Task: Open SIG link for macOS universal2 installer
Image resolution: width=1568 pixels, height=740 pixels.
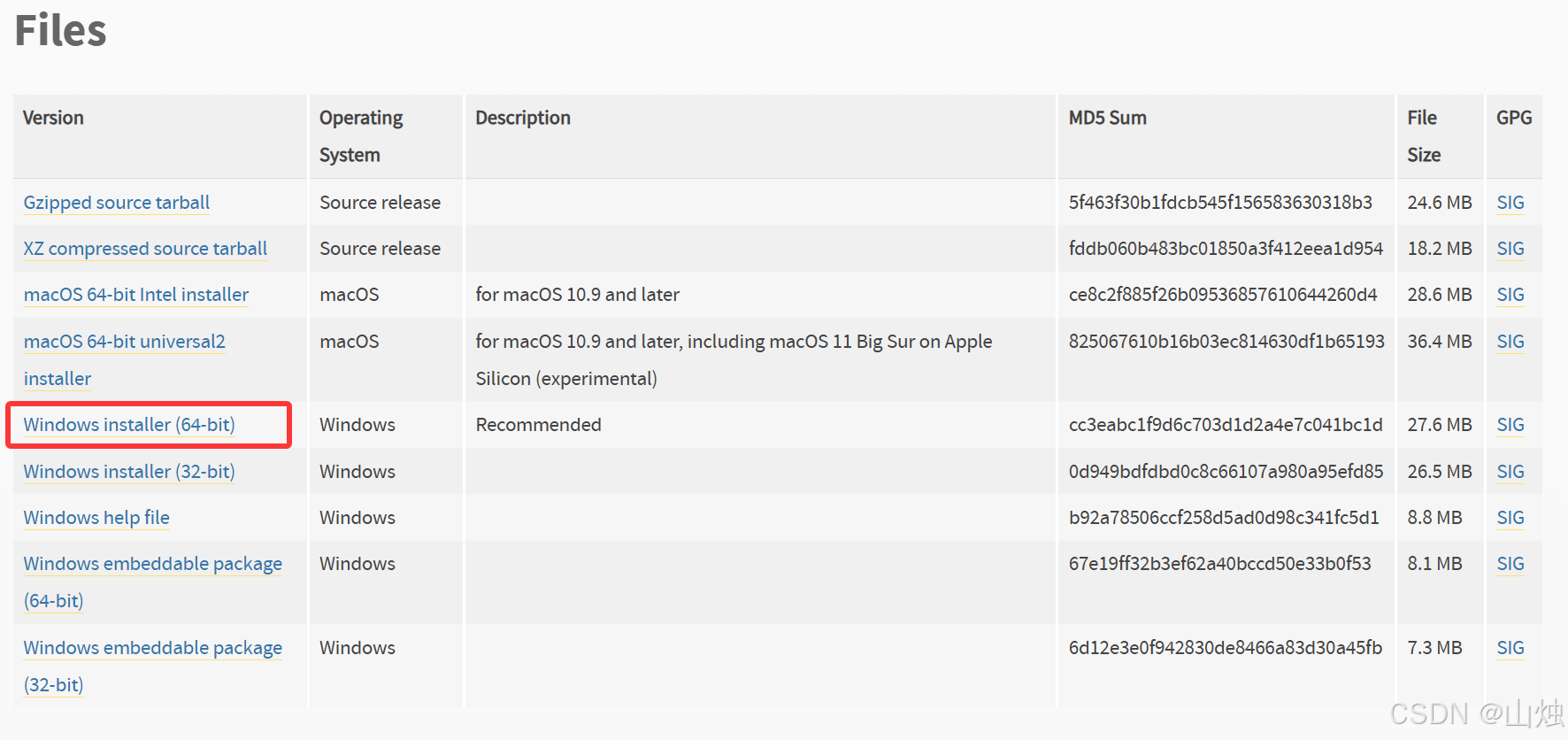Action: pos(1510,342)
